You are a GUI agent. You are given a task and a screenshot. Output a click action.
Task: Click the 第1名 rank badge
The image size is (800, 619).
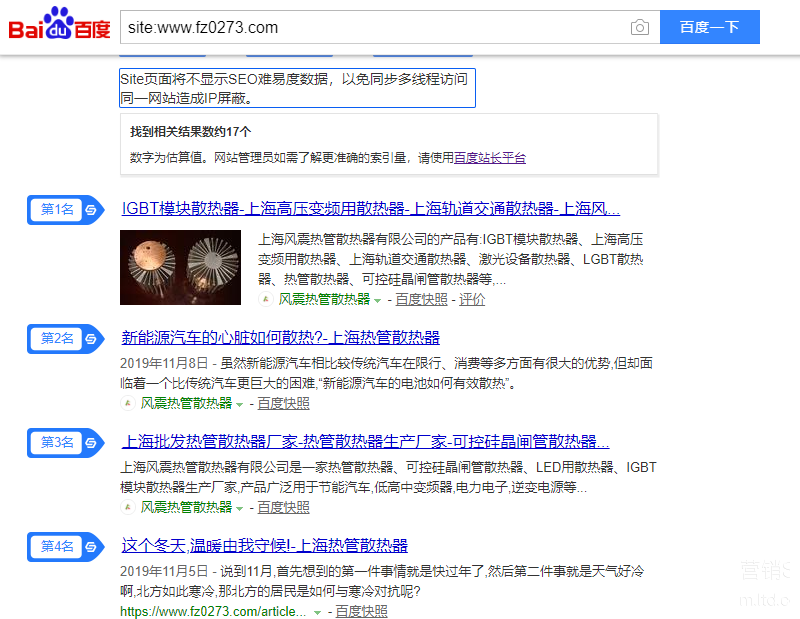[55, 210]
